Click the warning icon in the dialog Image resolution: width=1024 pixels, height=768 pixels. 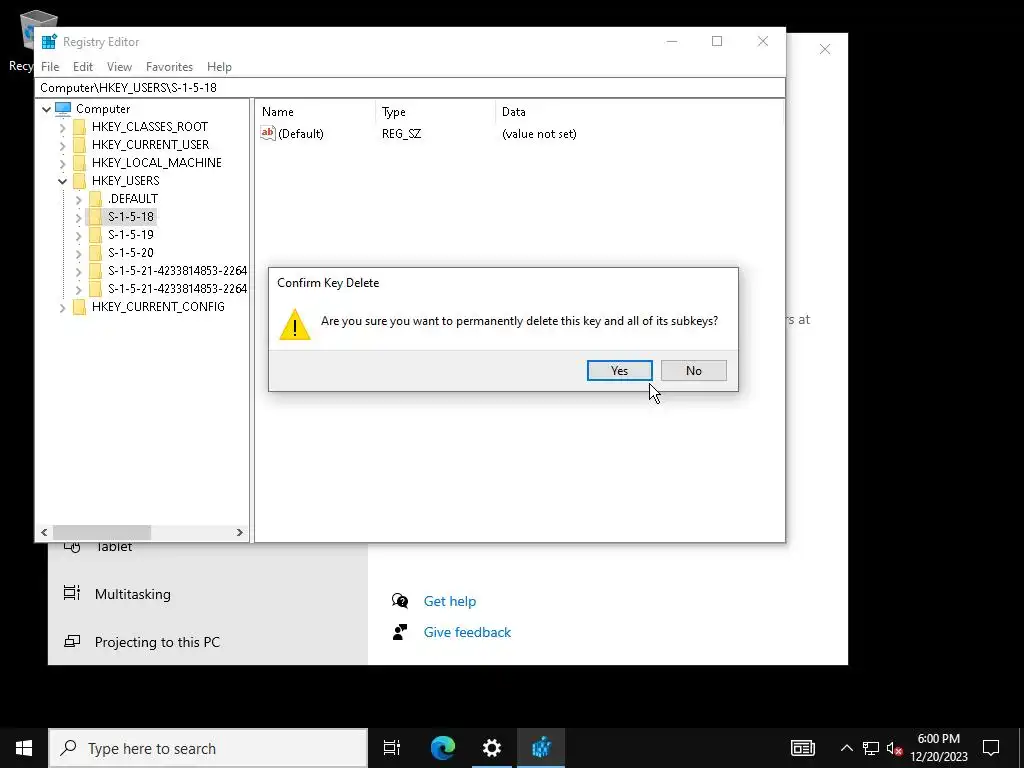[295, 324]
